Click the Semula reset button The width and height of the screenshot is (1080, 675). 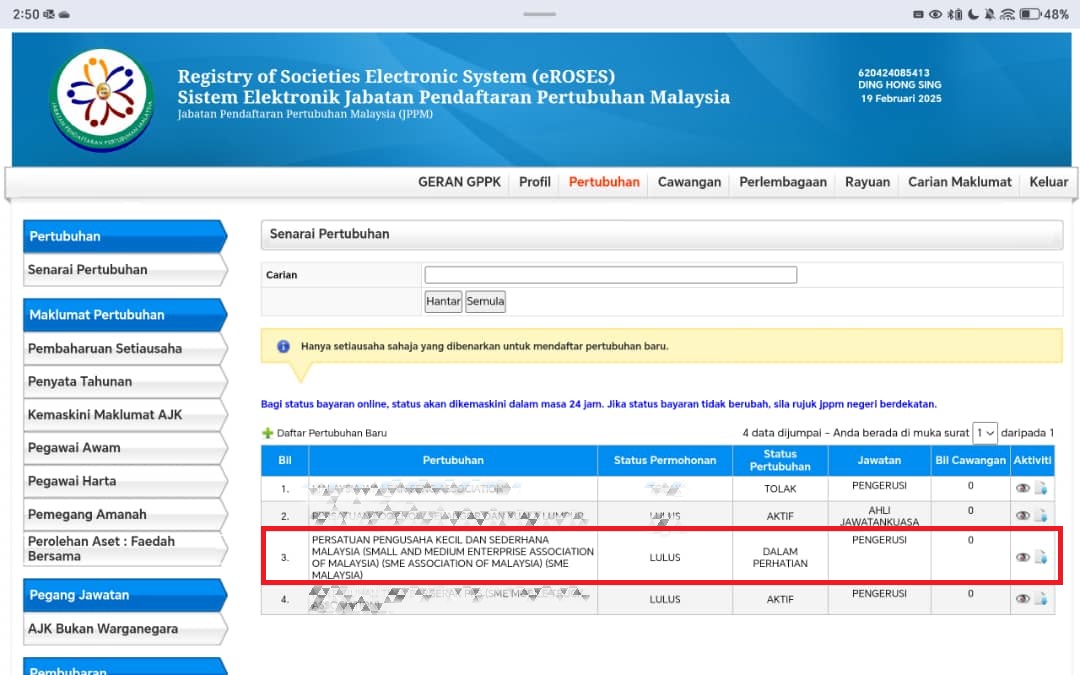point(486,301)
